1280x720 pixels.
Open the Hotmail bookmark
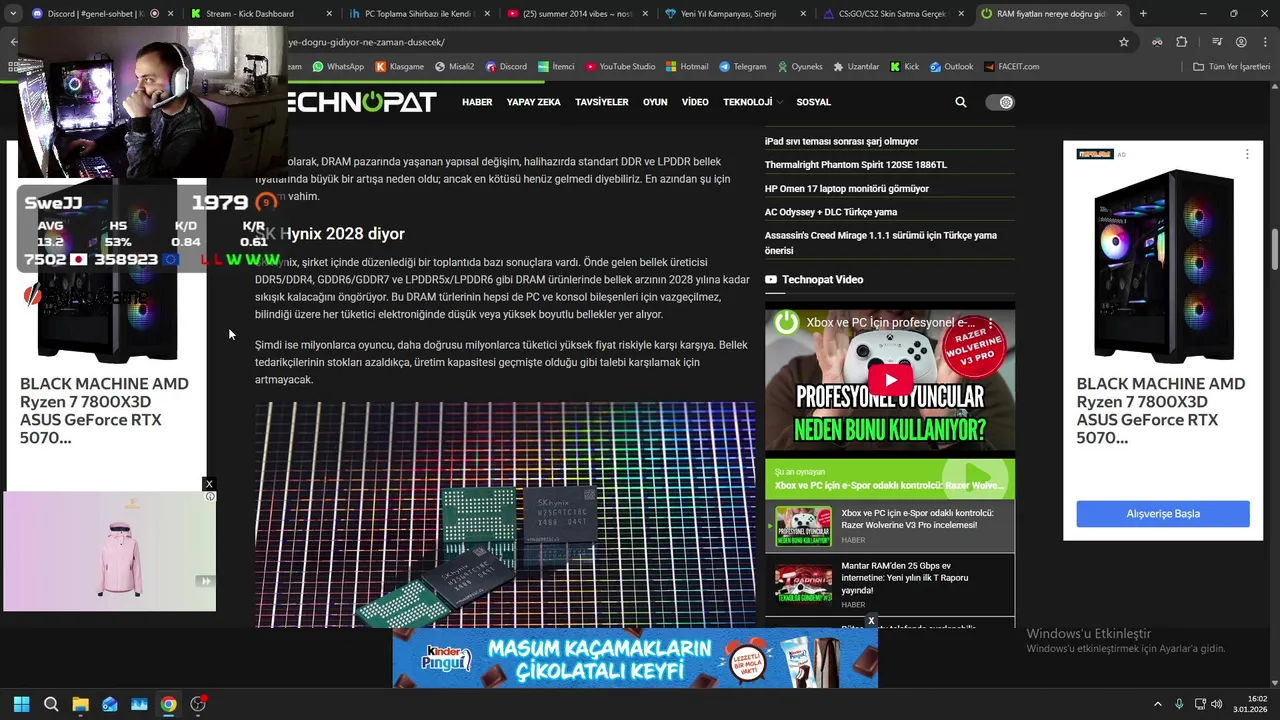coord(687,67)
